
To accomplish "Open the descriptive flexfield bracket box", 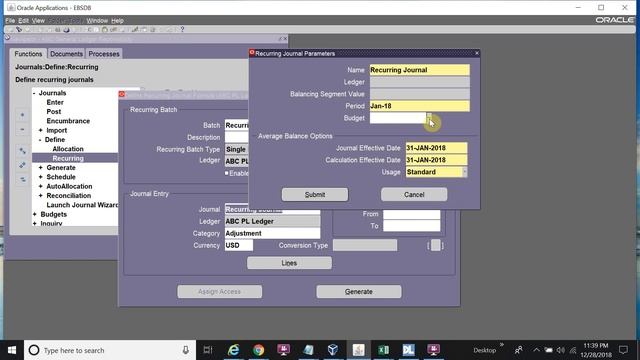I will click(436, 245).
